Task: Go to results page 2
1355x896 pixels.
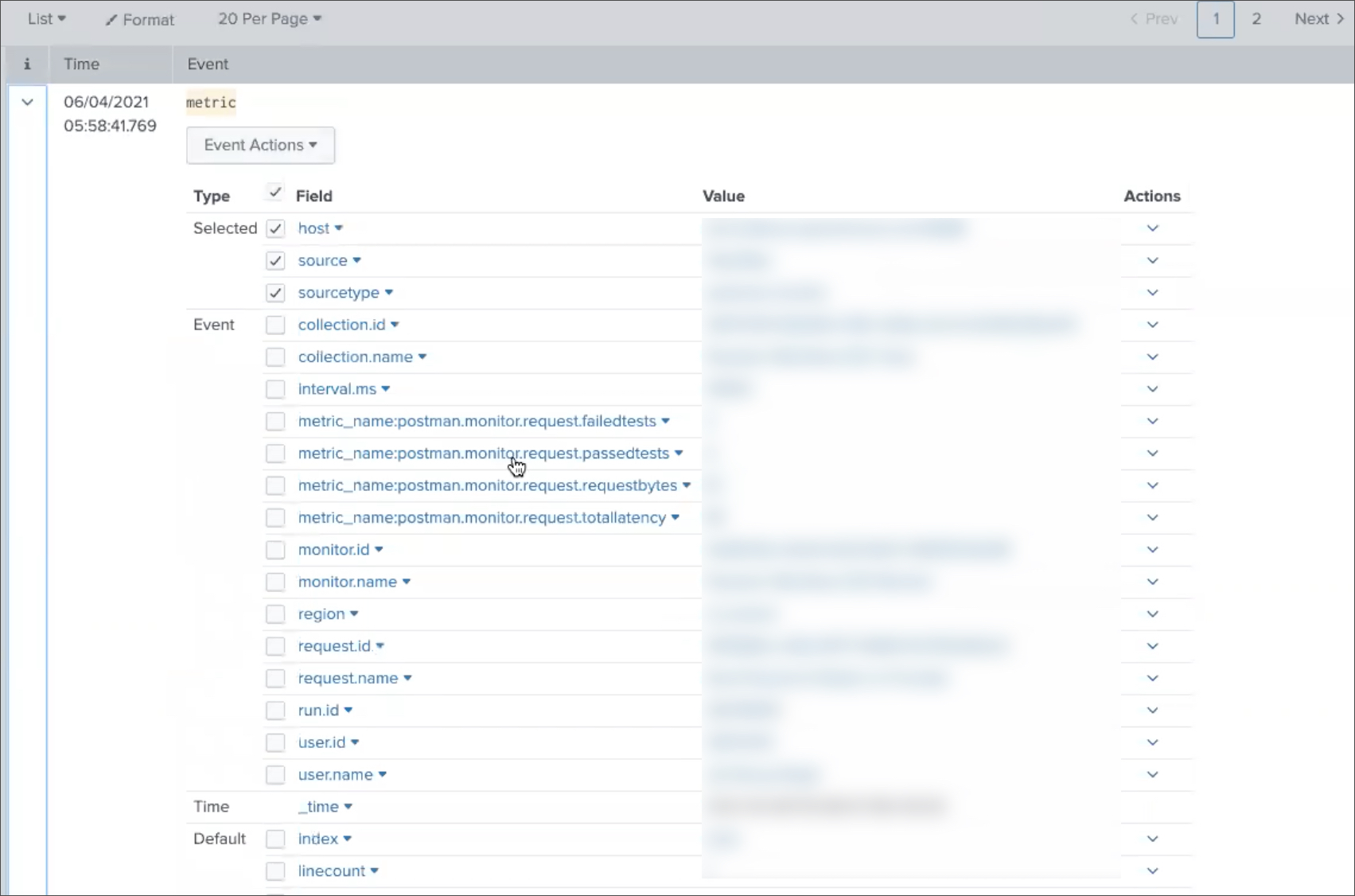Action: coord(1256,19)
